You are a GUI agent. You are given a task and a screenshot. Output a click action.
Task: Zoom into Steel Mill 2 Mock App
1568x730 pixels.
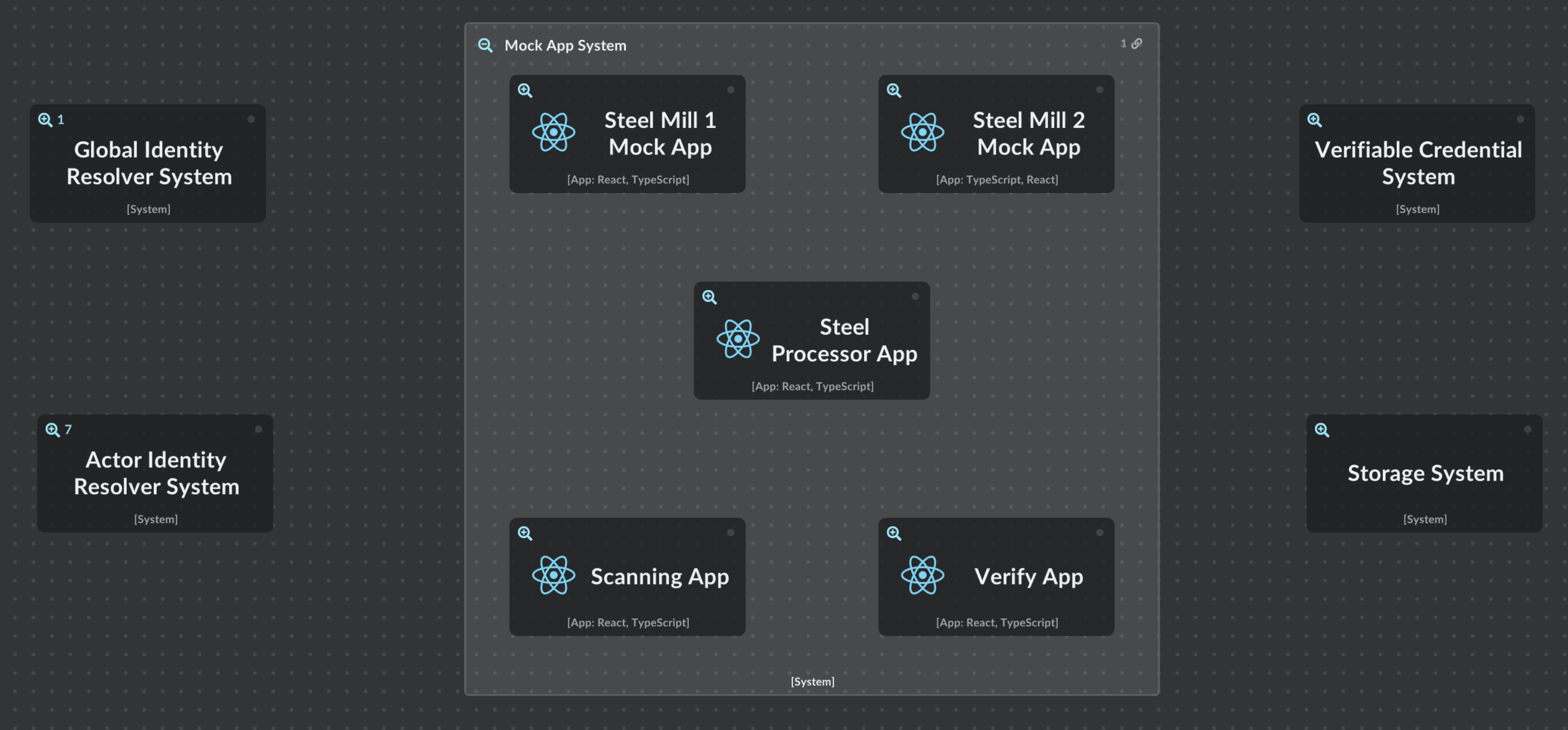pyautogui.click(x=894, y=90)
